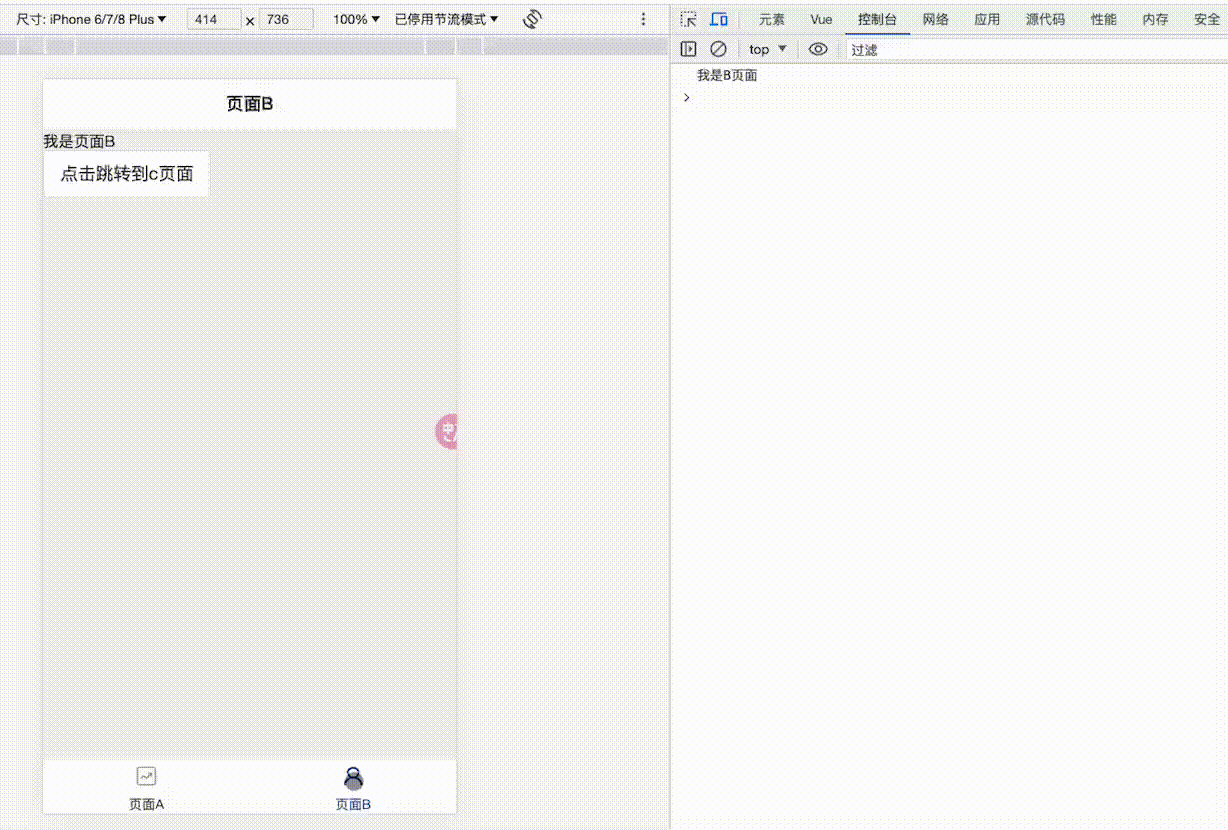The image size is (1228, 830).
Task: Open the 安全 tab
Action: click(1207, 19)
